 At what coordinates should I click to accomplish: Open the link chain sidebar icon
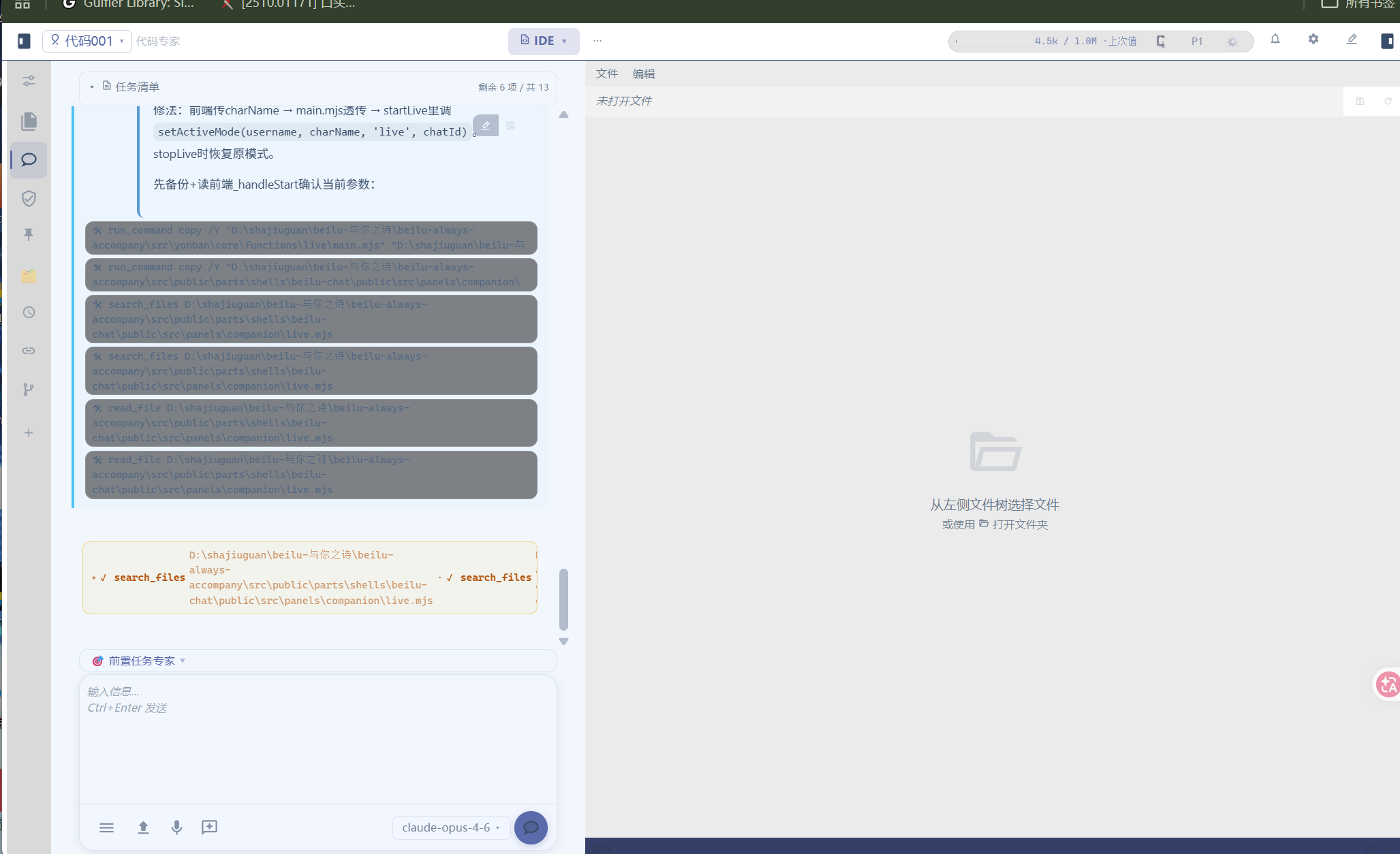click(x=29, y=351)
